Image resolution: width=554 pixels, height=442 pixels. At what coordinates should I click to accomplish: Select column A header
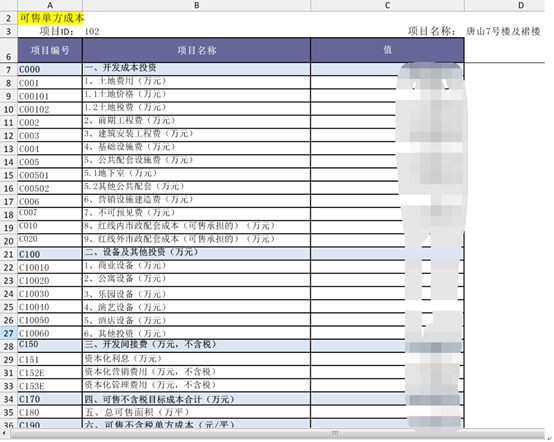(x=50, y=5)
